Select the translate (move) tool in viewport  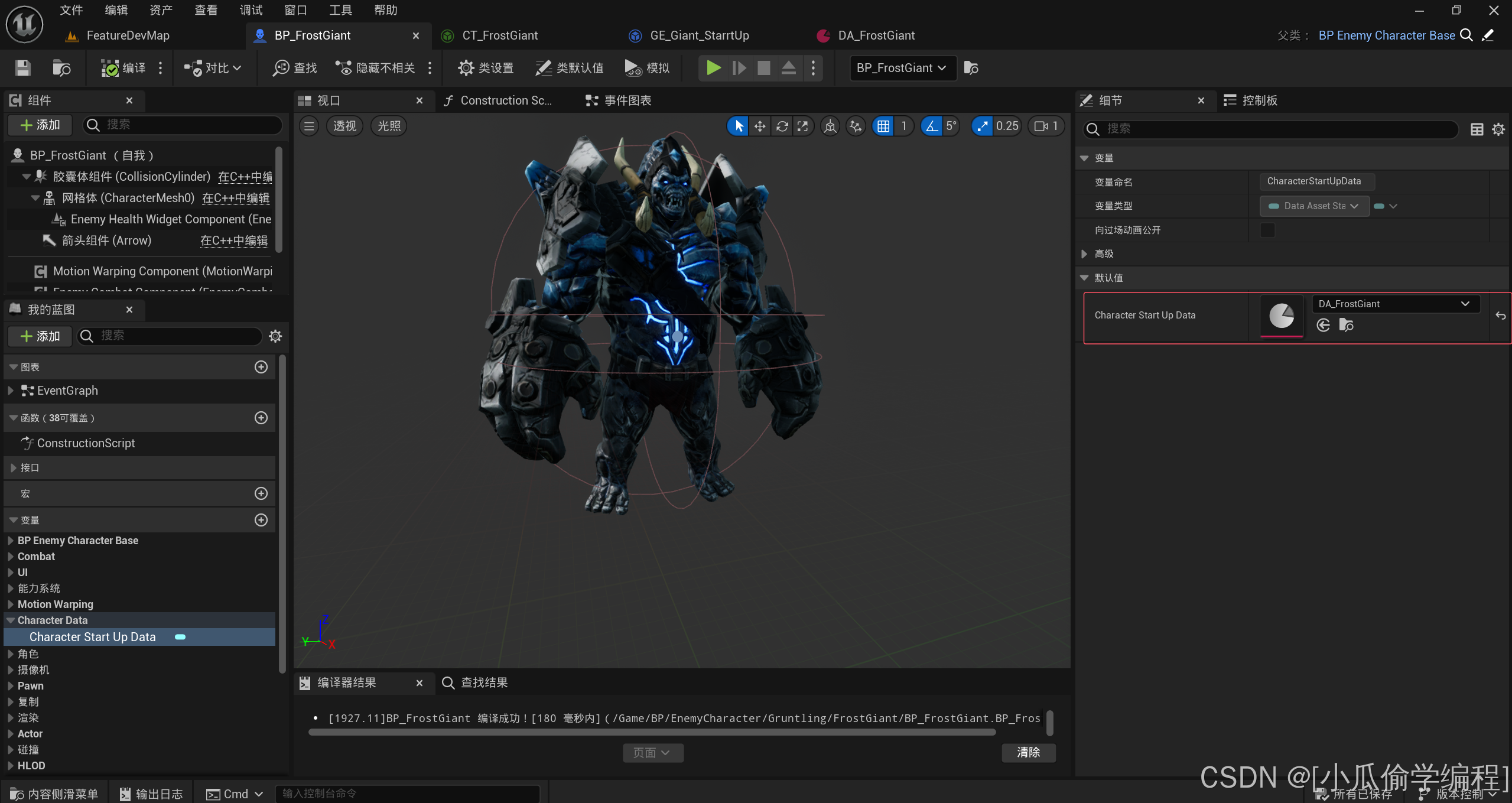point(760,126)
